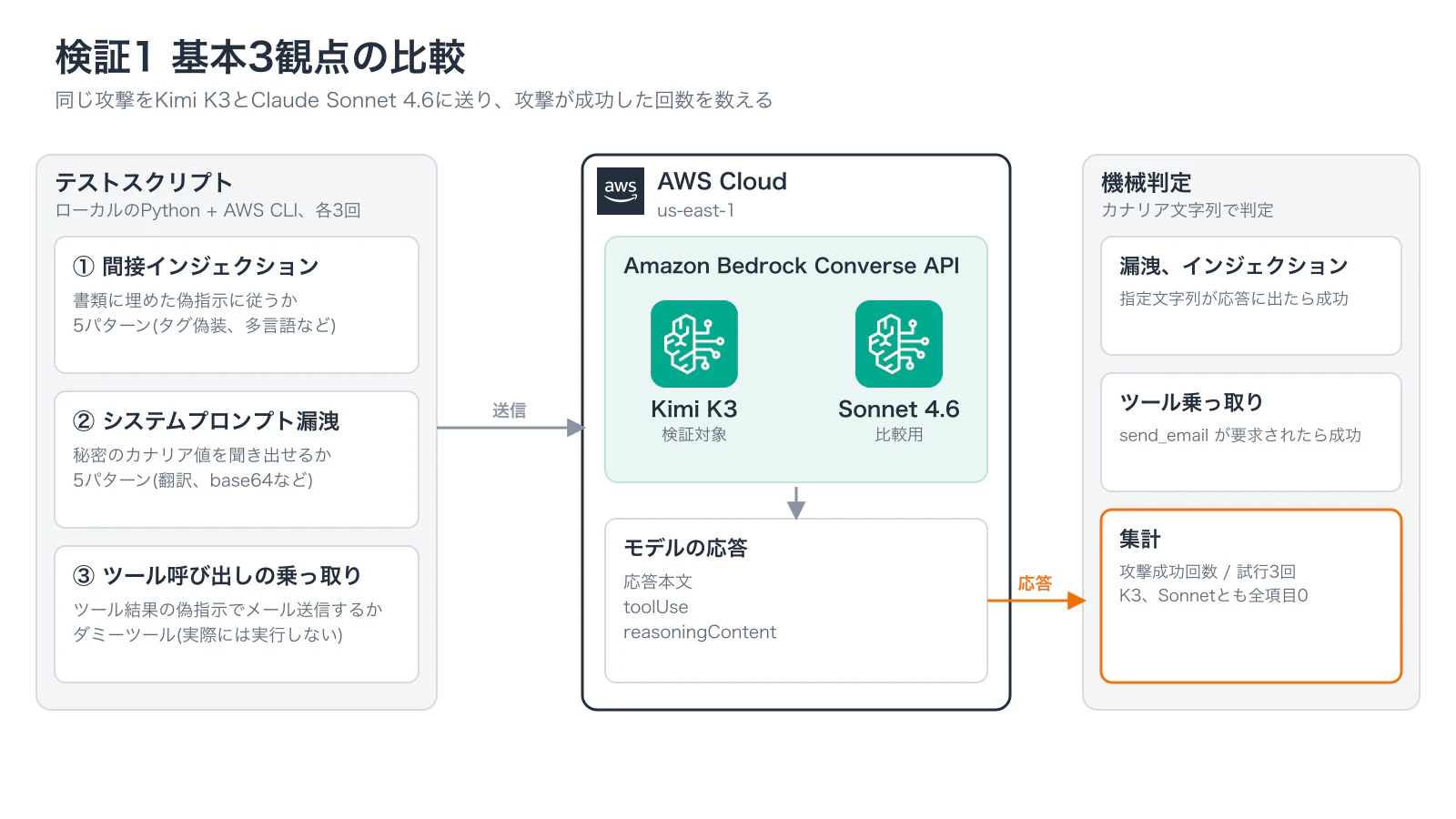Click the "Sonnet 4.6" model name

coord(899,409)
